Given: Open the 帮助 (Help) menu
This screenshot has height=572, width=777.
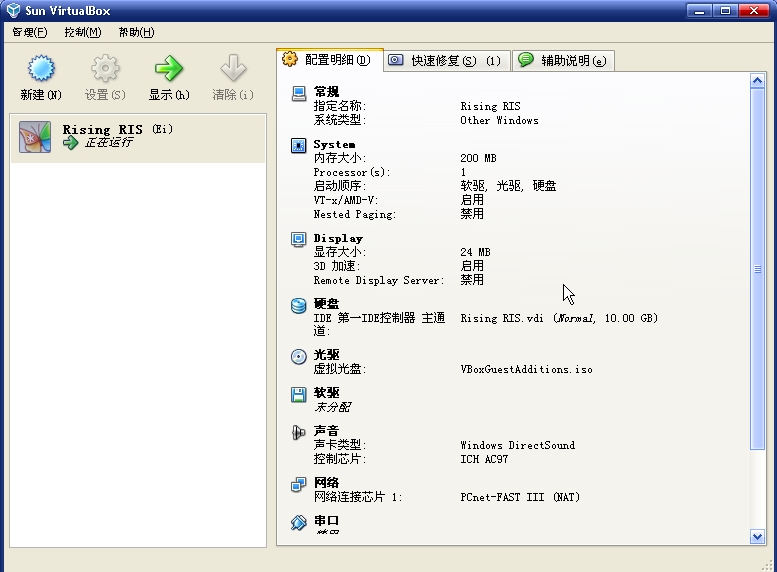Looking at the screenshot, I should 136,32.
